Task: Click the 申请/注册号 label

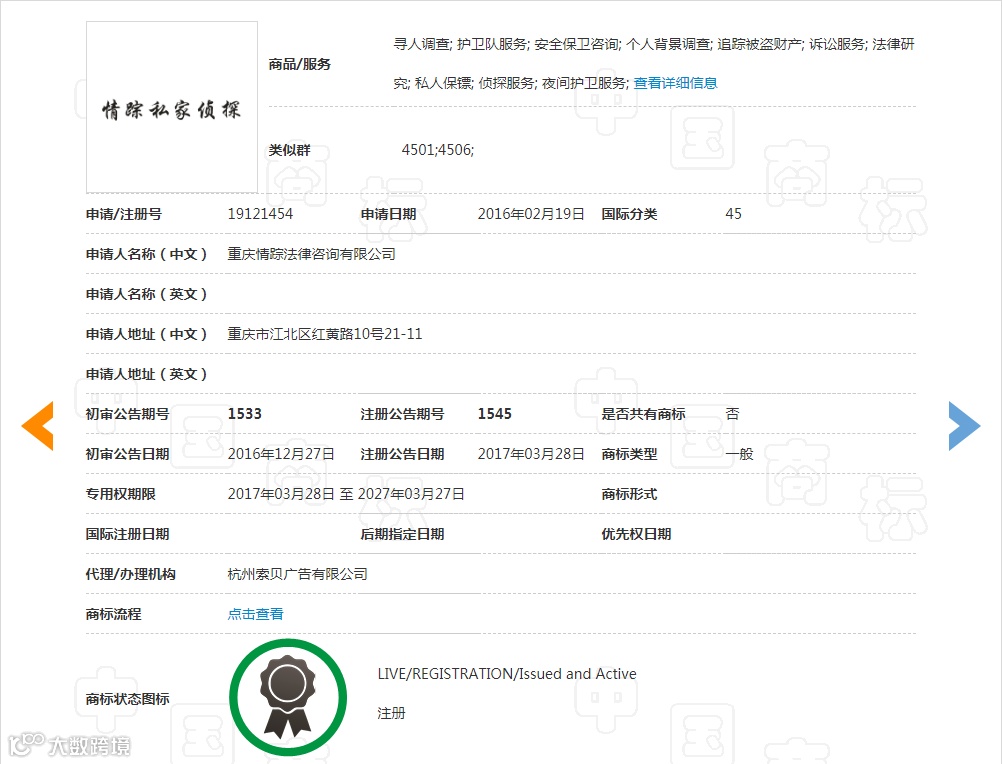Action: pyautogui.click(x=123, y=214)
